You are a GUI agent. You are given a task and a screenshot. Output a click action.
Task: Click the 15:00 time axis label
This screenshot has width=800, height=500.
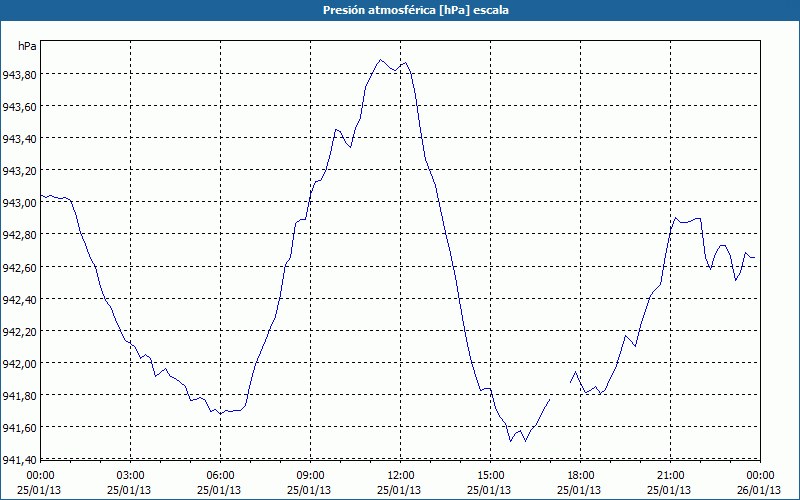(490, 476)
